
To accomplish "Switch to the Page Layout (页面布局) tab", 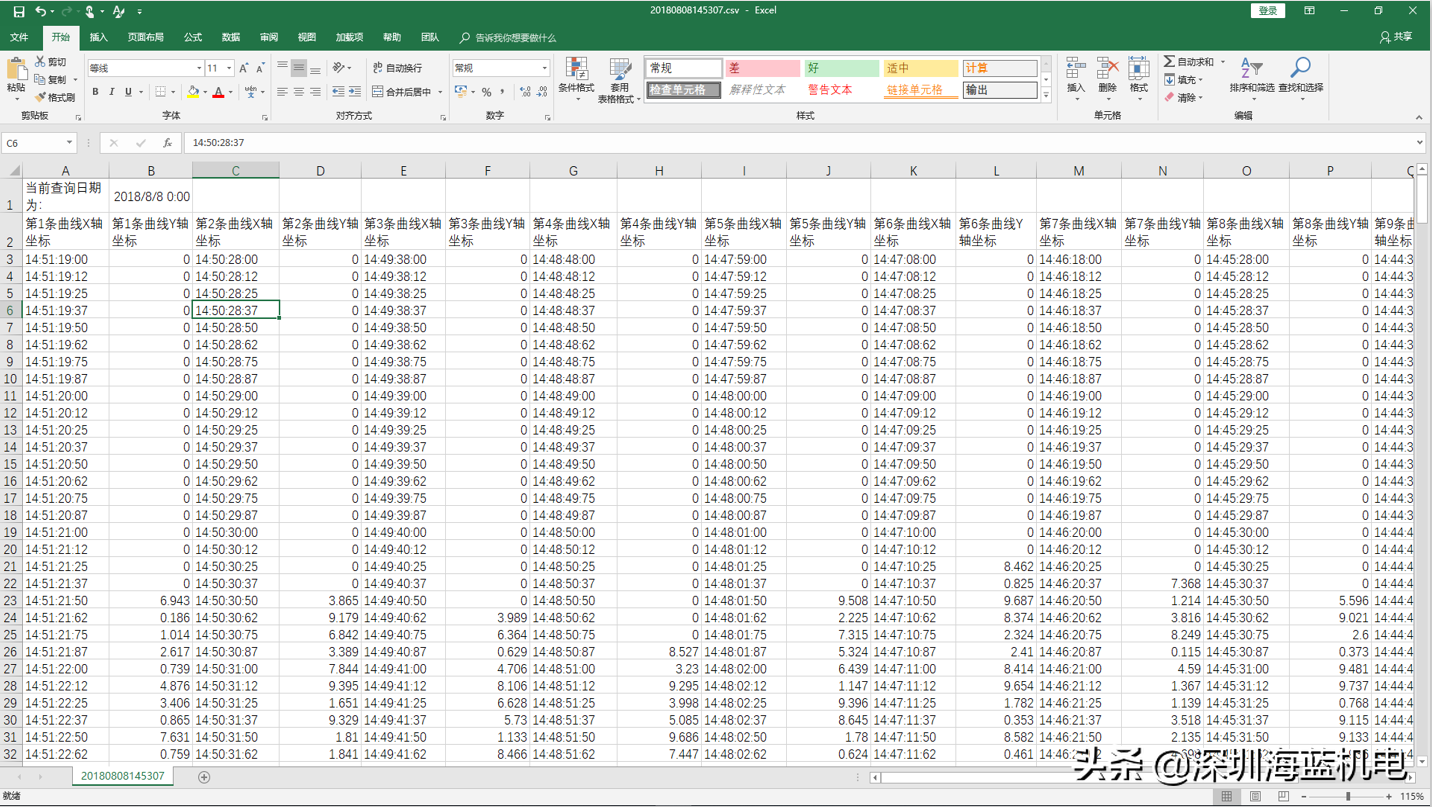I will pyautogui.click(x=145, y=38).
